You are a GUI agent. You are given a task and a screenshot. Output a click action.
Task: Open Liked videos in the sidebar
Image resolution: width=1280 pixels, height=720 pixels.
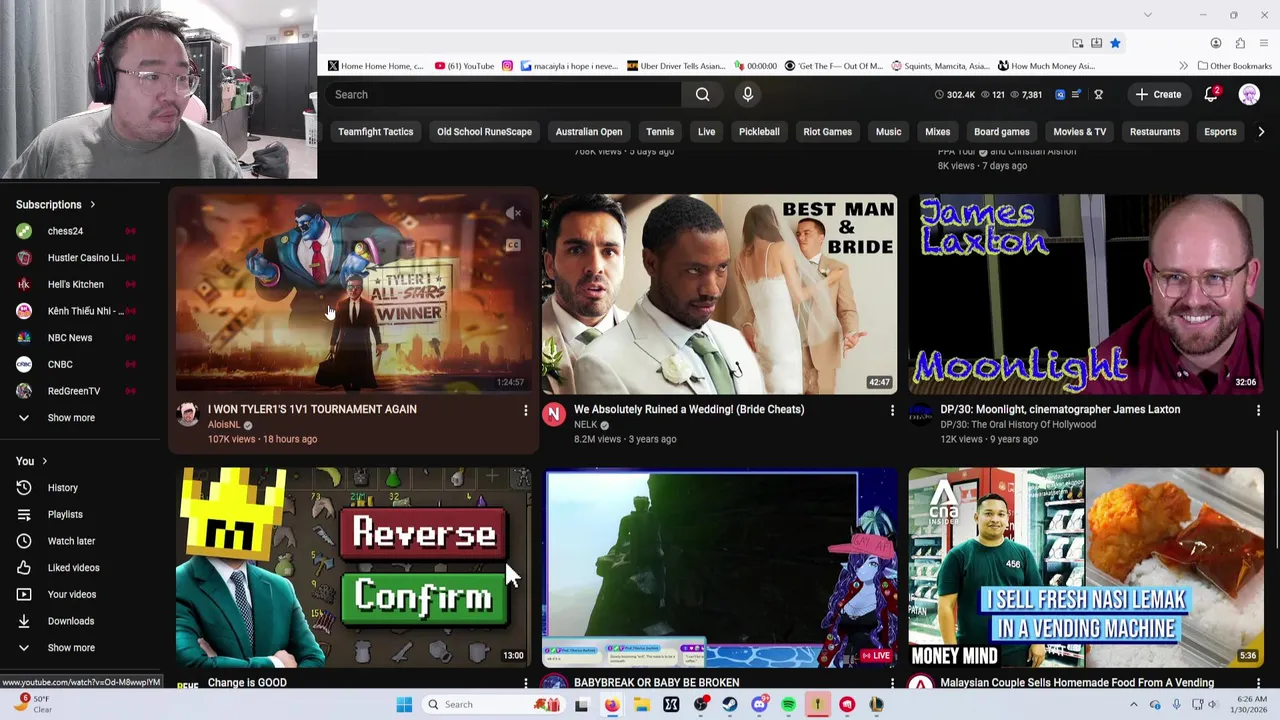[x=80, y=568]
